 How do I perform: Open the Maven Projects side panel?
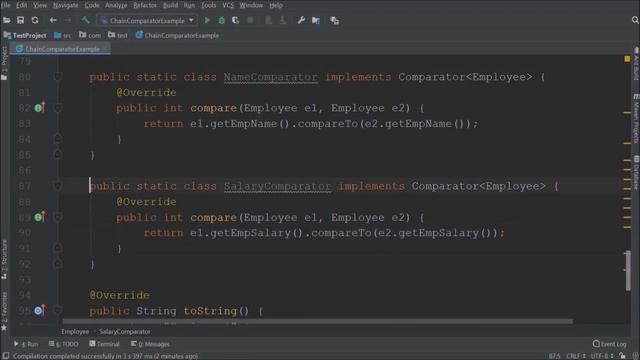[x=636, y=118]
